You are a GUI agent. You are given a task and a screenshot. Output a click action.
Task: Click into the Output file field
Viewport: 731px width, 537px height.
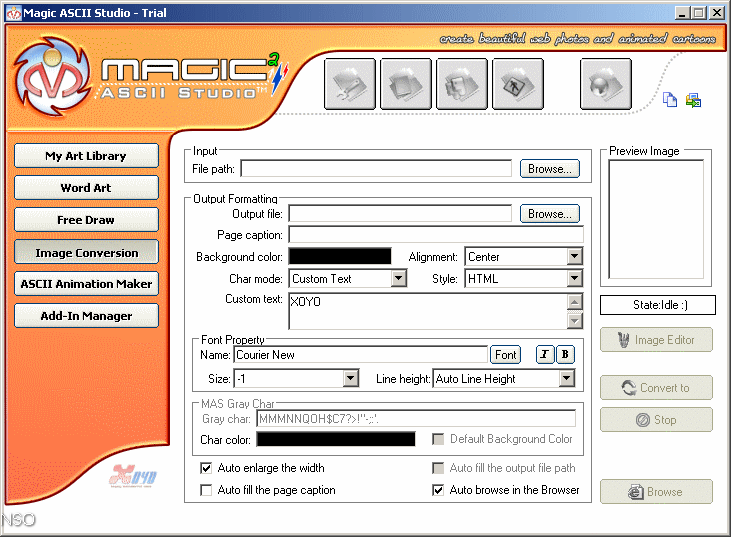coord(400,214)
